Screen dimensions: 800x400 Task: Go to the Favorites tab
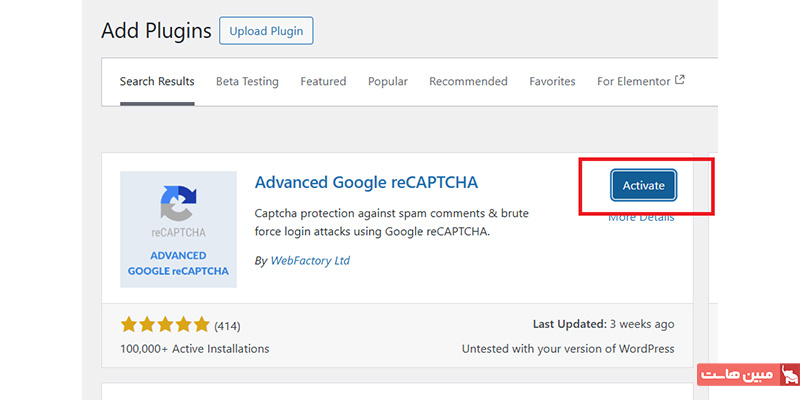tap(552, 82)
